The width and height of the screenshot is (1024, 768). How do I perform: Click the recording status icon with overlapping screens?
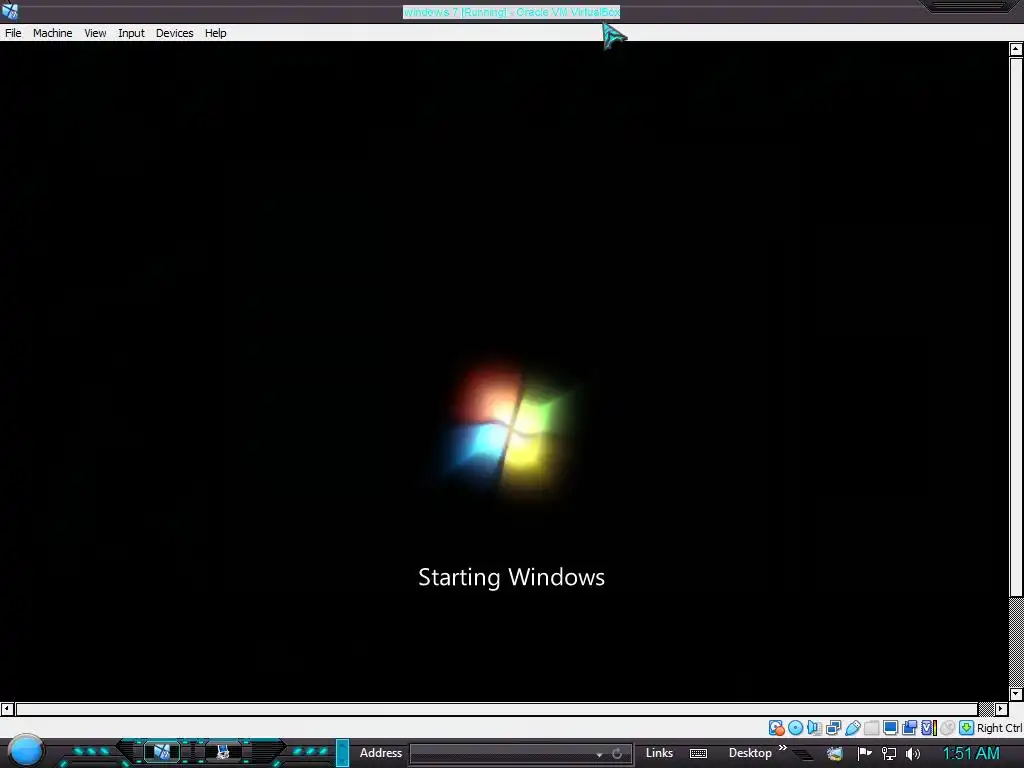[909, 728]
